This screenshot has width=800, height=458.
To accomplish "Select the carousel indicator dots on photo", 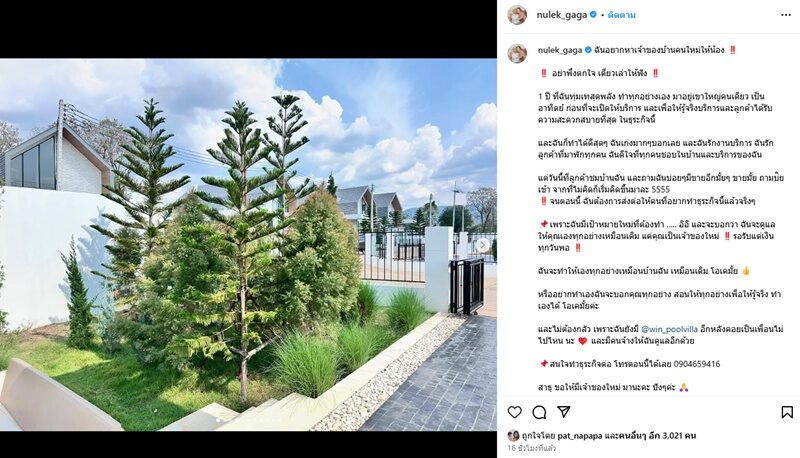I will [x=248, y=421].
